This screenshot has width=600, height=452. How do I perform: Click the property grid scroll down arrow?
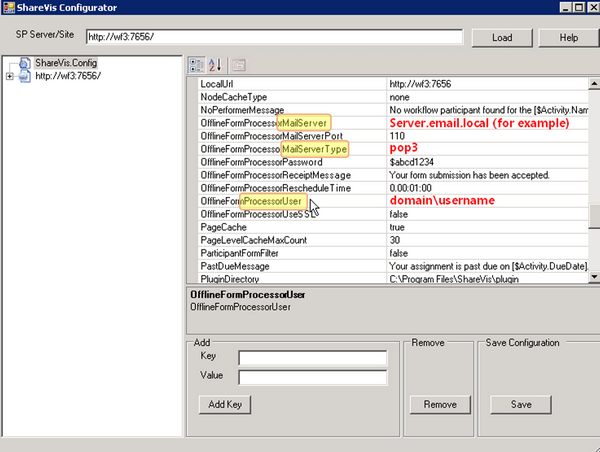pos(594,277)
